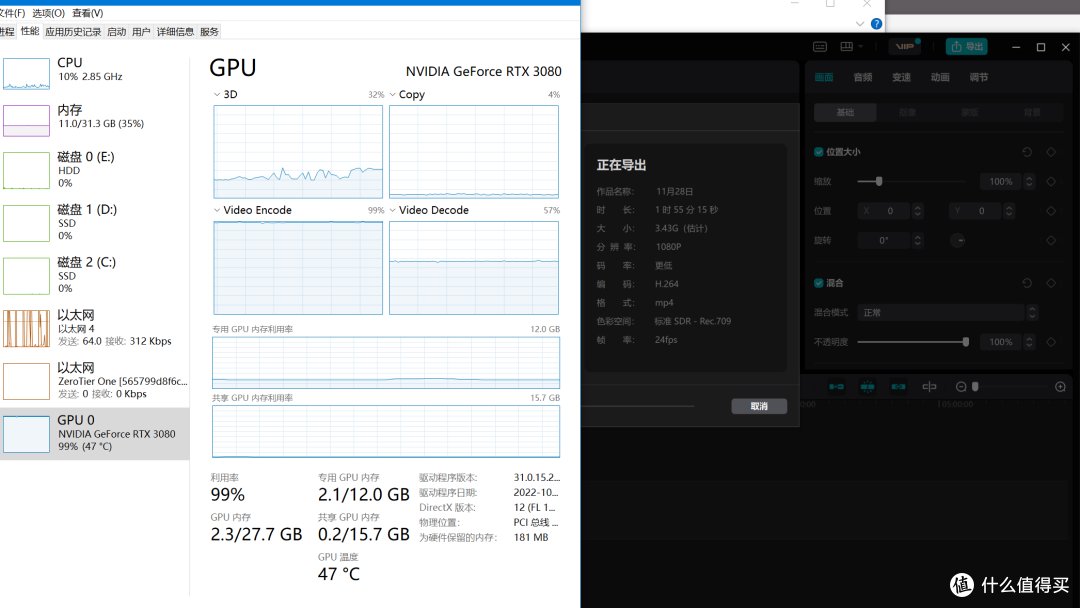Add keyframe diamond for 旋转
Screen dimensions: 1080x608
pos(1051,240)
